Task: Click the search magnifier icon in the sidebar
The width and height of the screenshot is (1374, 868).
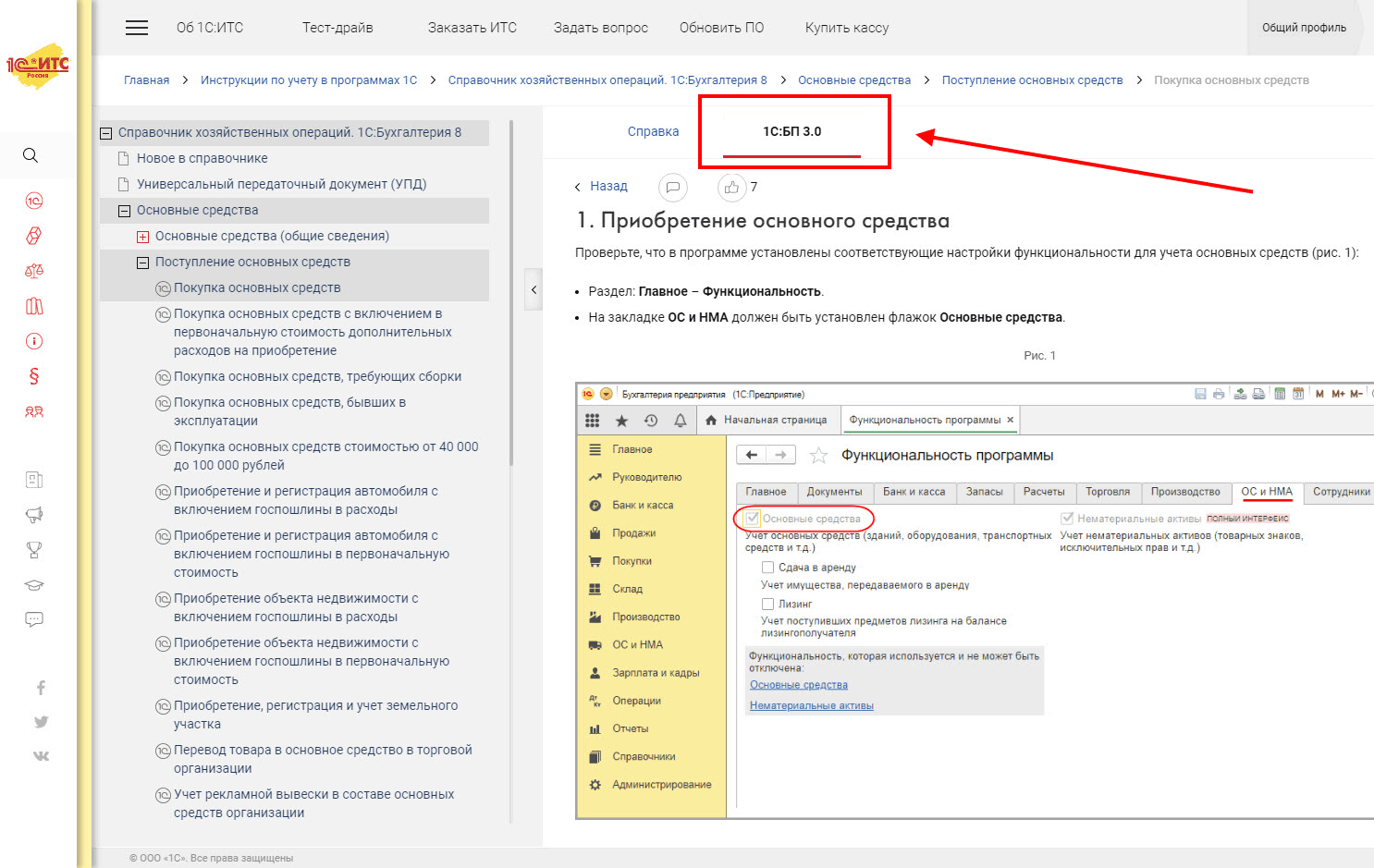Action: [x=31, y=155]
